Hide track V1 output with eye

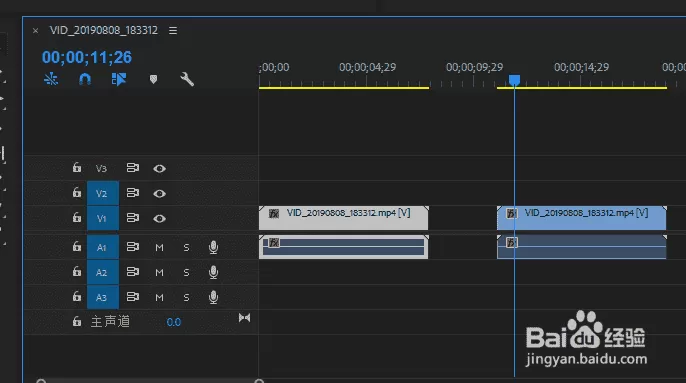[x=159, y=218]
